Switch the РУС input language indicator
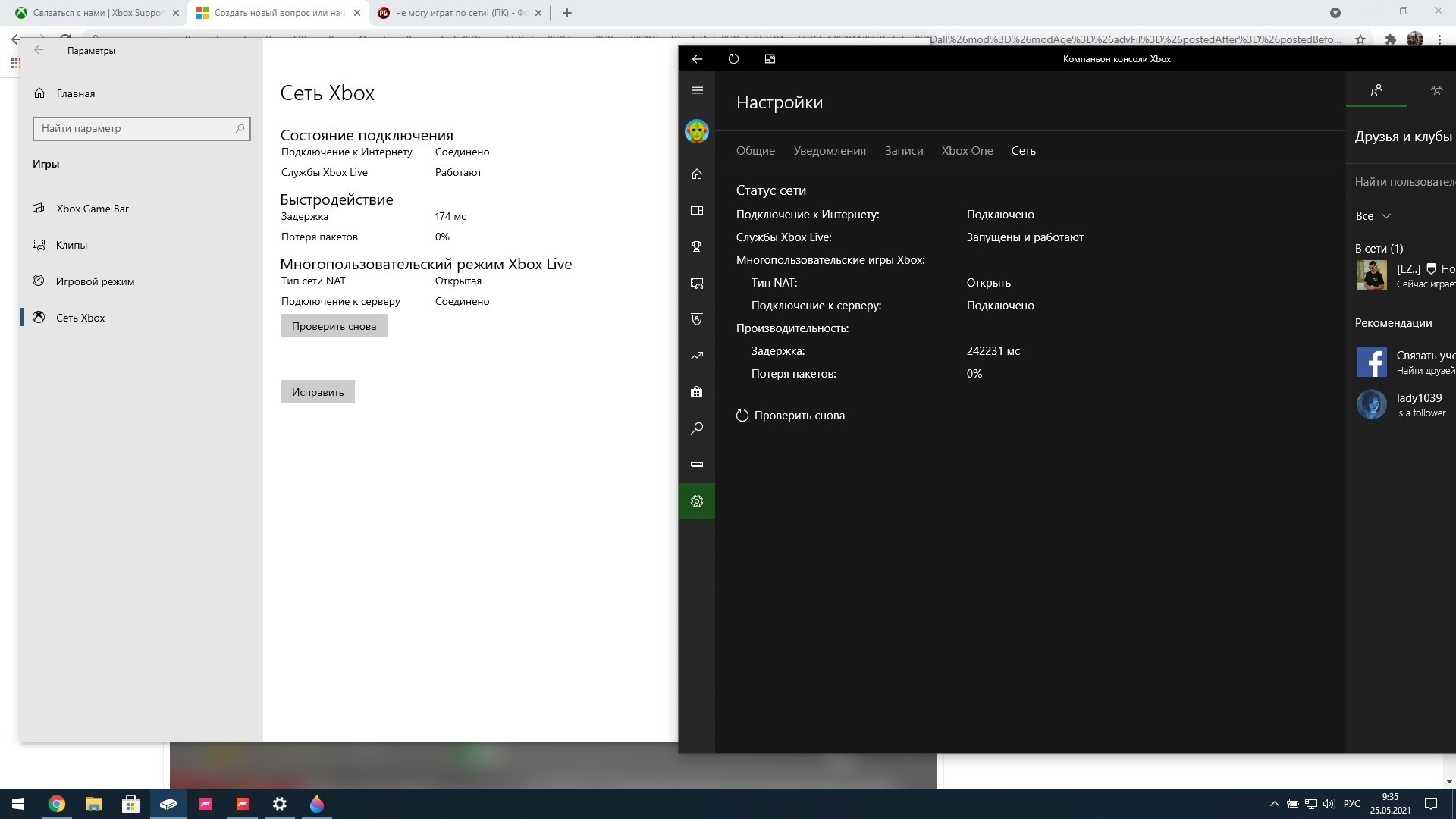Viewport: 1456px width, 819px height. [x=1351, y=804]
